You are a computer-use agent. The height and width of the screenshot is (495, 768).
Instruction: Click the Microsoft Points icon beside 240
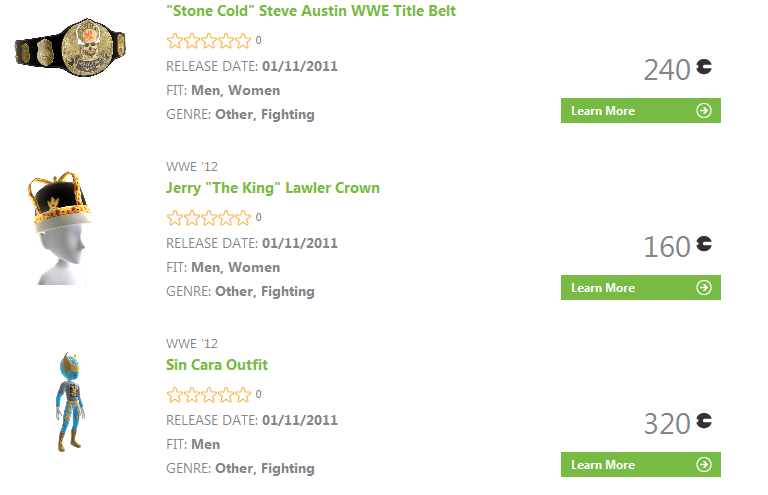point(705,68)
